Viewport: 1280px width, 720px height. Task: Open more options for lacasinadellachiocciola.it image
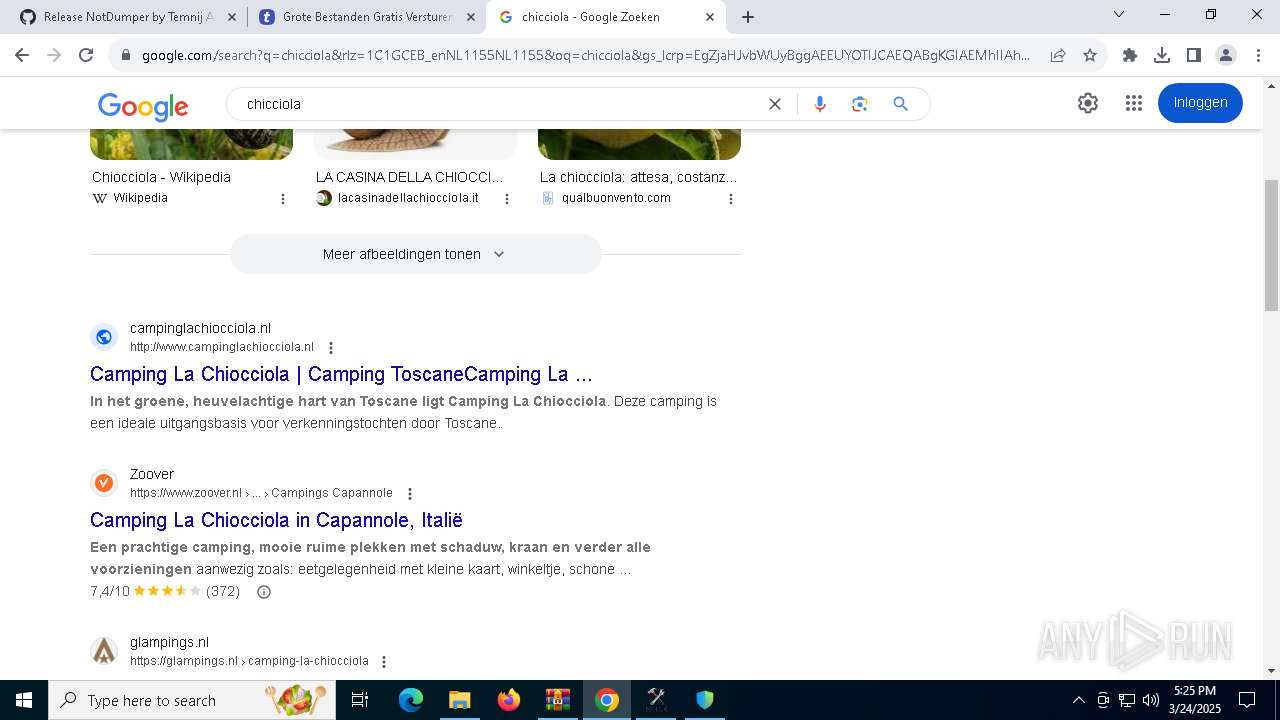(x=507, y=199)
